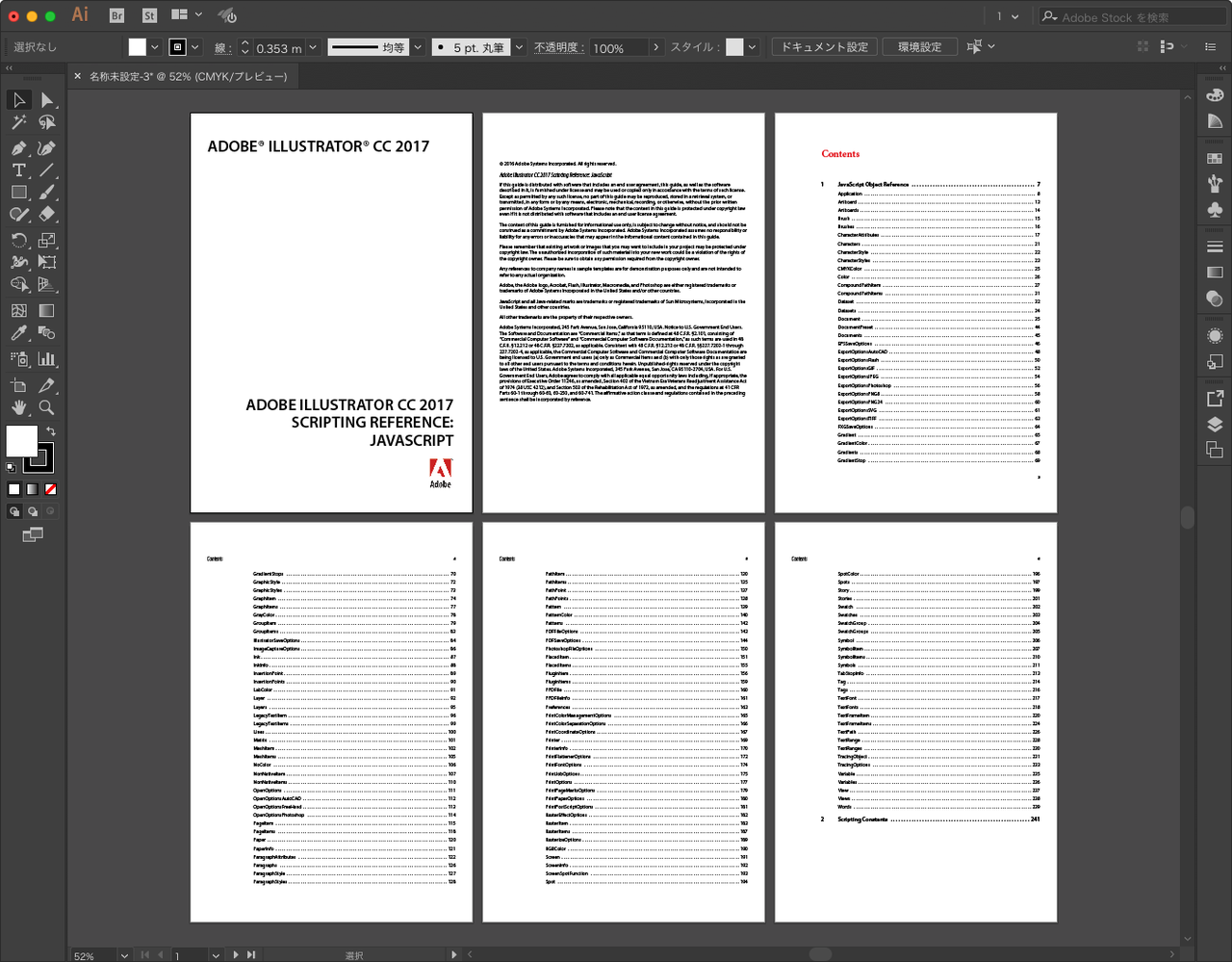Select the Symbol Sprayer tool
This screenshot has height=962, width=1232.
[18, 358]
